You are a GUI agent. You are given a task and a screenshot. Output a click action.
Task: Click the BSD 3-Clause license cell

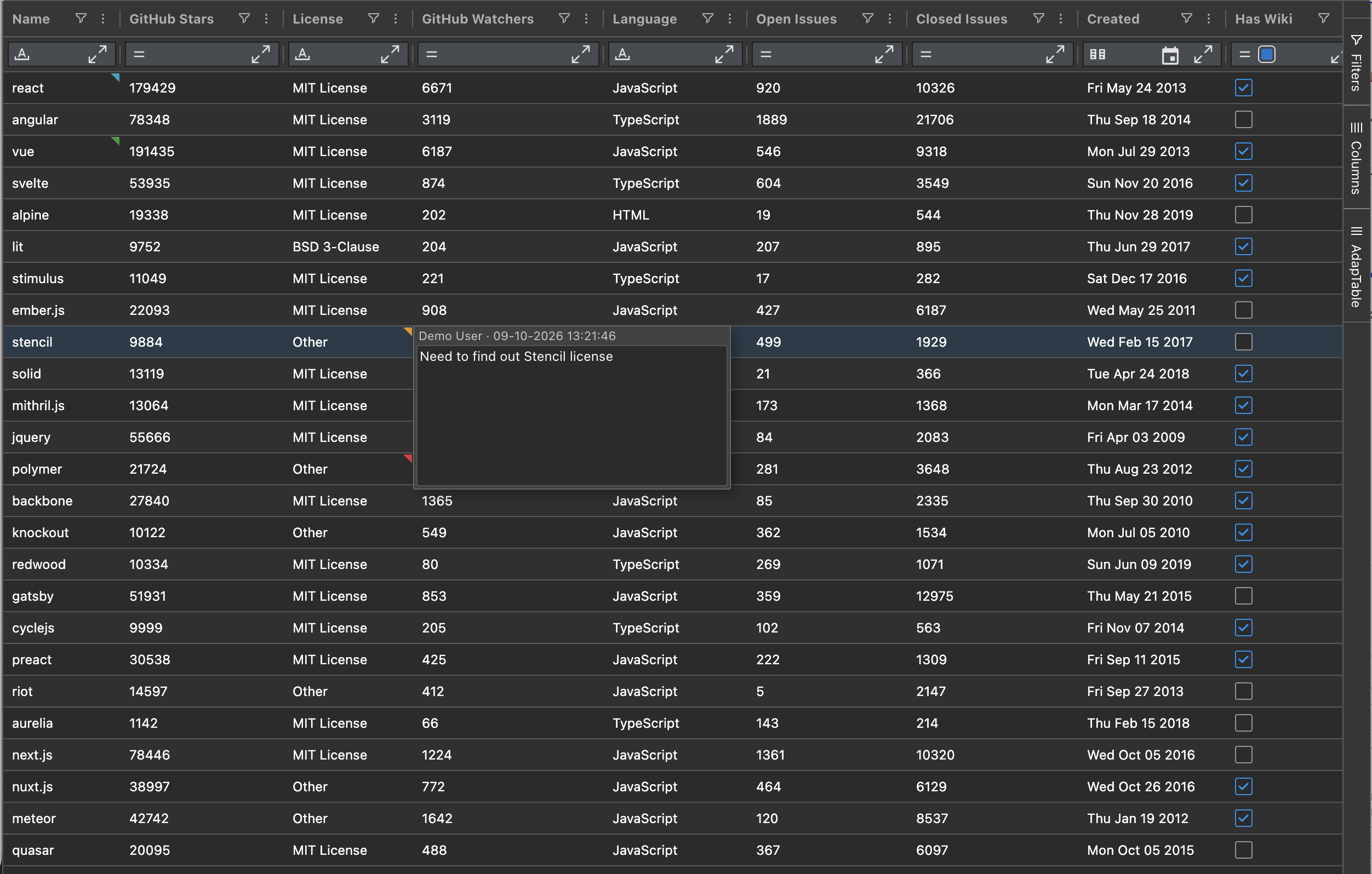(x=347, y=247)
